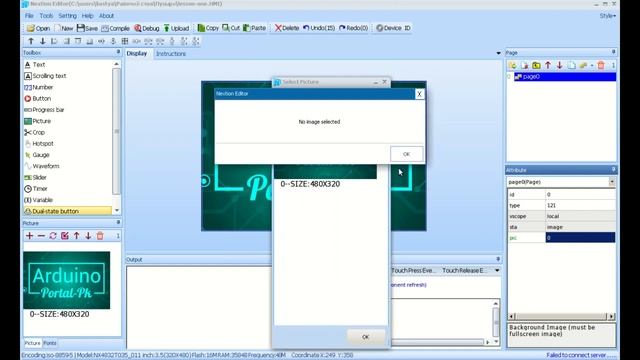
Task: Send component down with down-arrow alignment icon
Action: (x=42, y=41)
